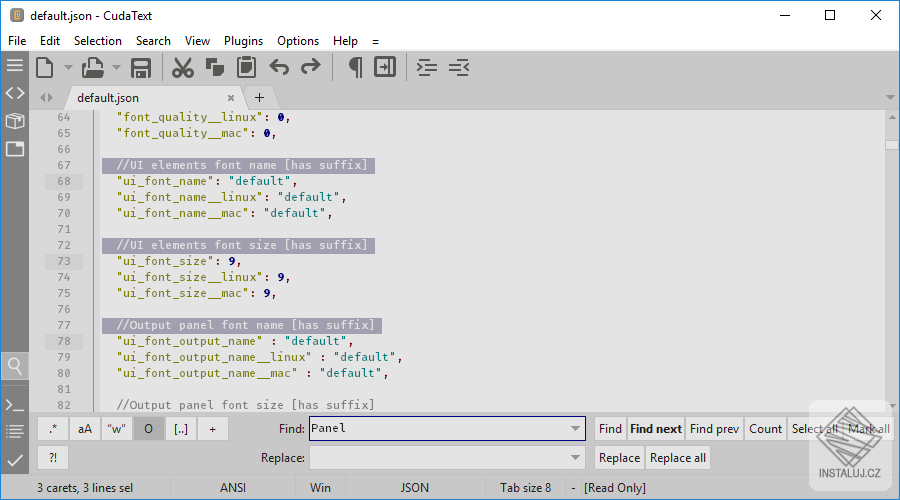Toggle case sensitive aA option
The width and height of the screenshot is (900, 500).
click(84, 429)
